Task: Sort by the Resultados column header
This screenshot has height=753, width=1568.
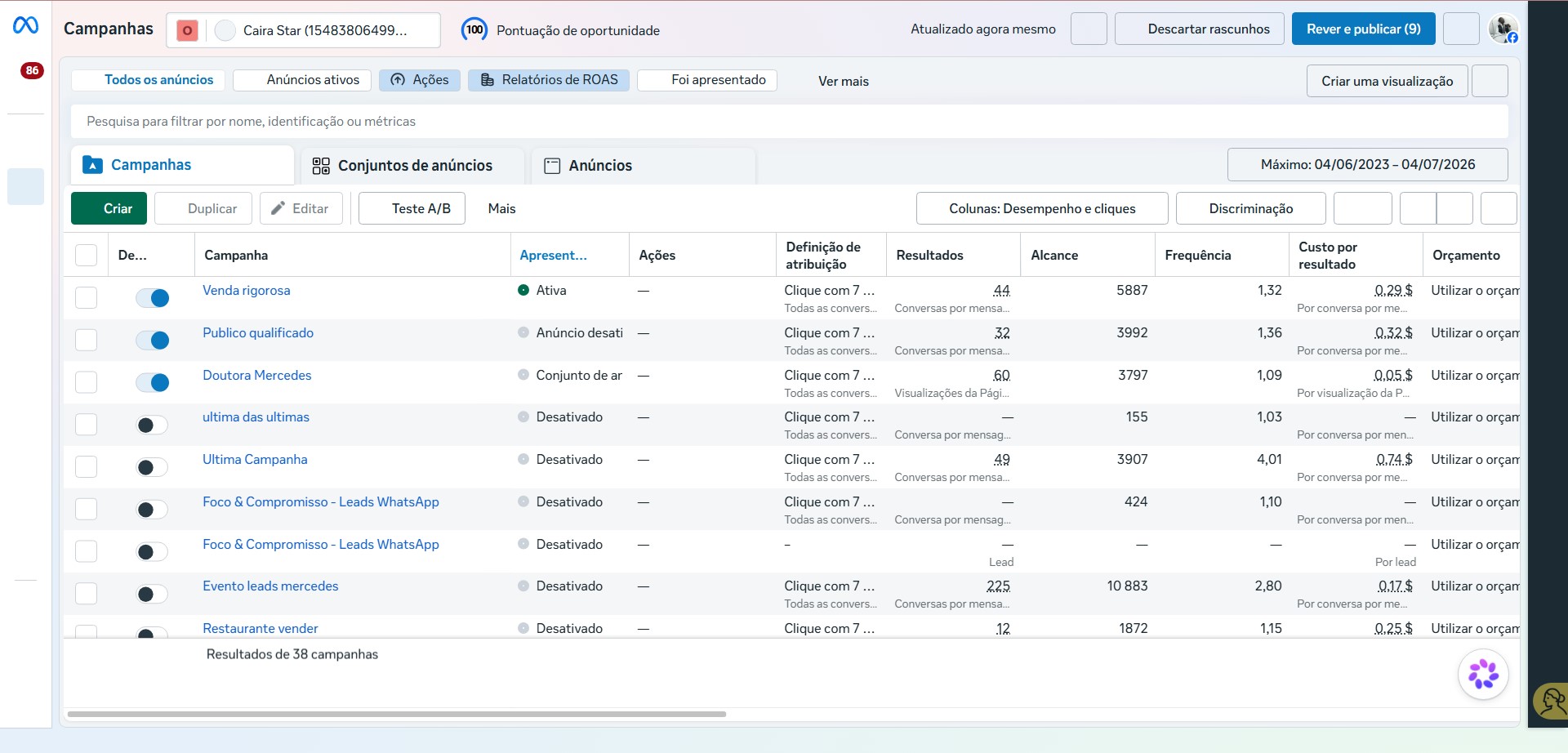Action: (952, 255)
